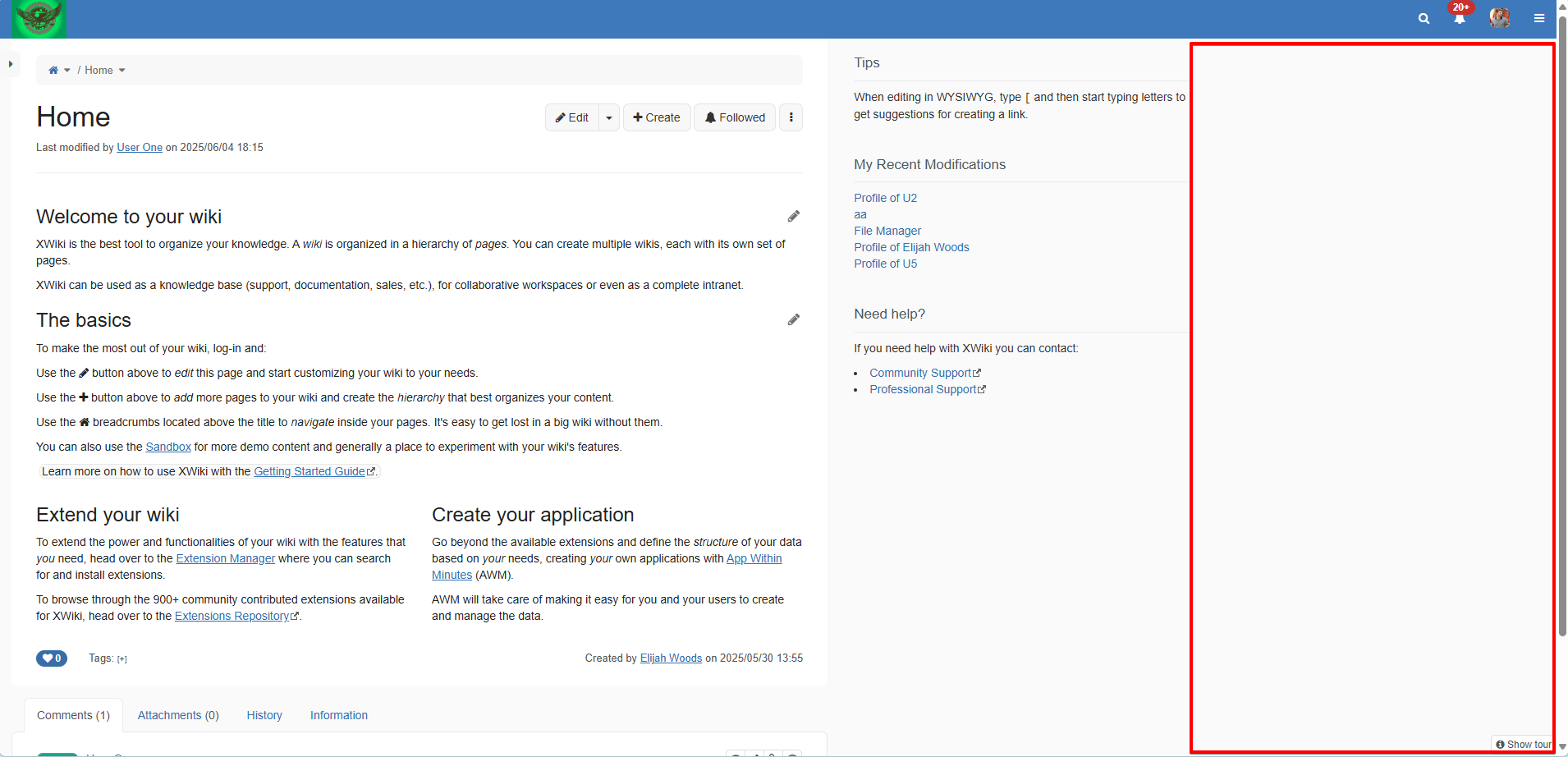Screen dimensions: 1568x757
Task: Edit the 'Welcome to your wiki' section pencil
Action: pyautogui.click(x=793, y=216)
